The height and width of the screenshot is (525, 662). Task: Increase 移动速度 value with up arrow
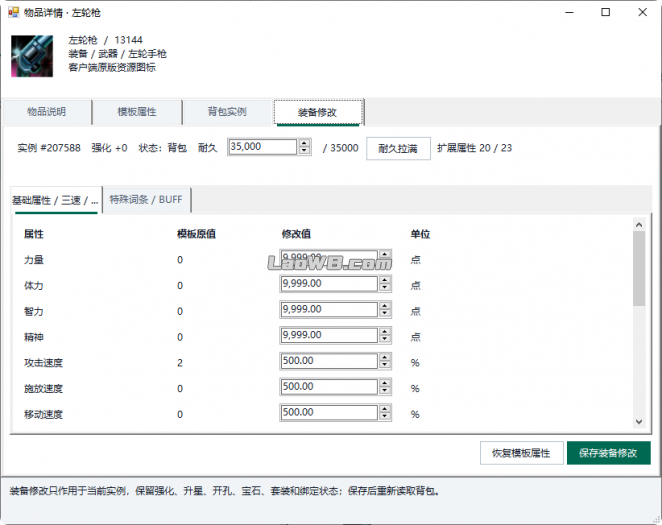385,409
